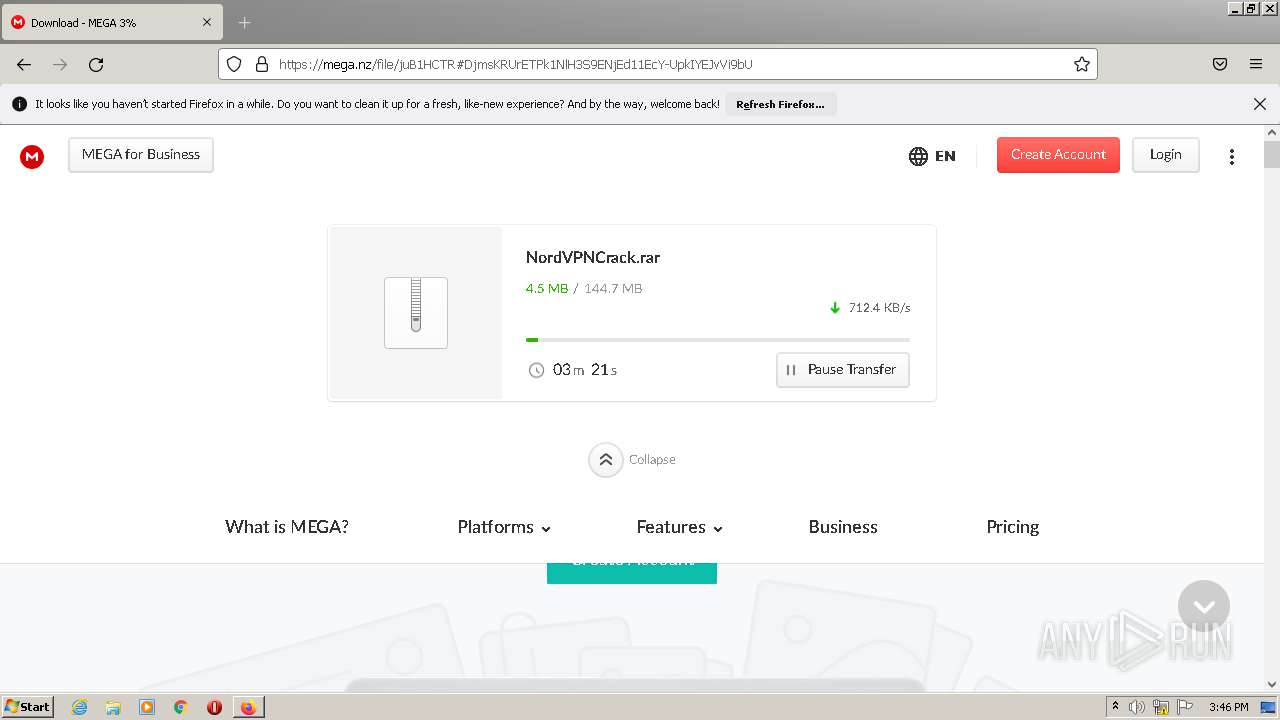Bookmark page with star icon
1280x720 pixels.
click(1081, 64)
